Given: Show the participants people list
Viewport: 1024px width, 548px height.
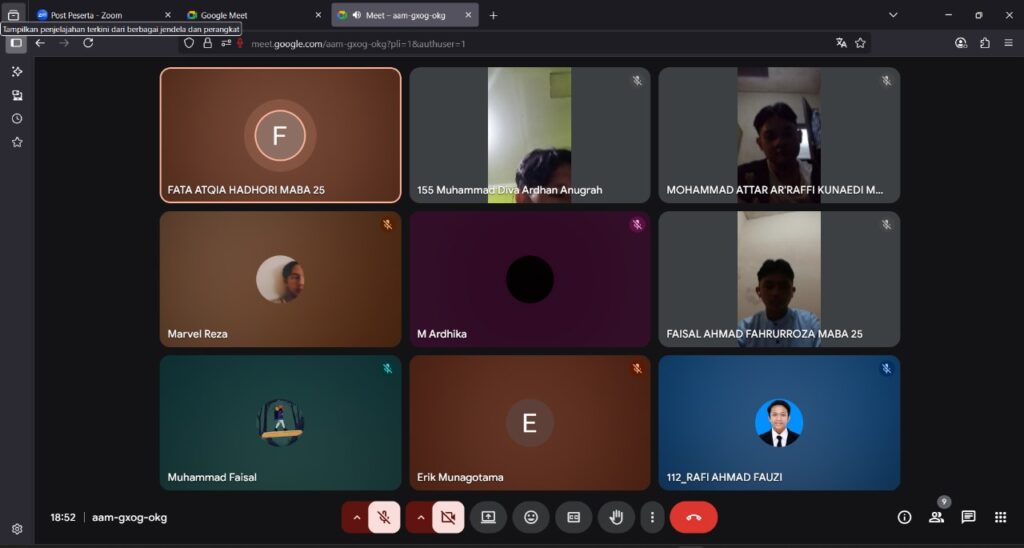Looking at the screenshot, I should 936,517.
